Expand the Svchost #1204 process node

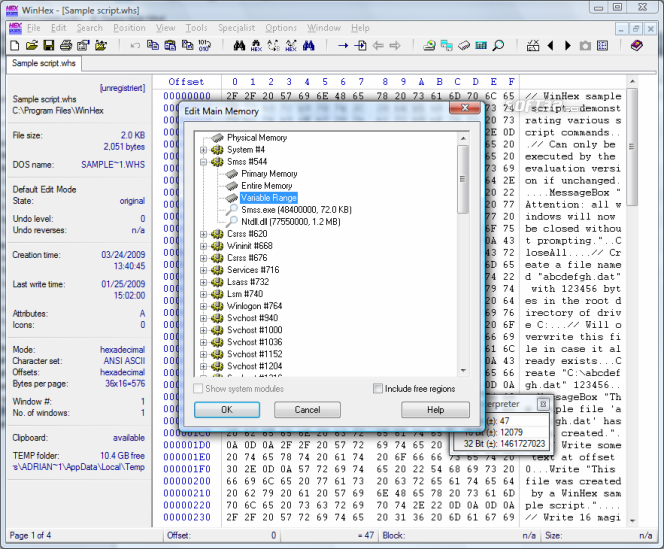pos(204,366)
